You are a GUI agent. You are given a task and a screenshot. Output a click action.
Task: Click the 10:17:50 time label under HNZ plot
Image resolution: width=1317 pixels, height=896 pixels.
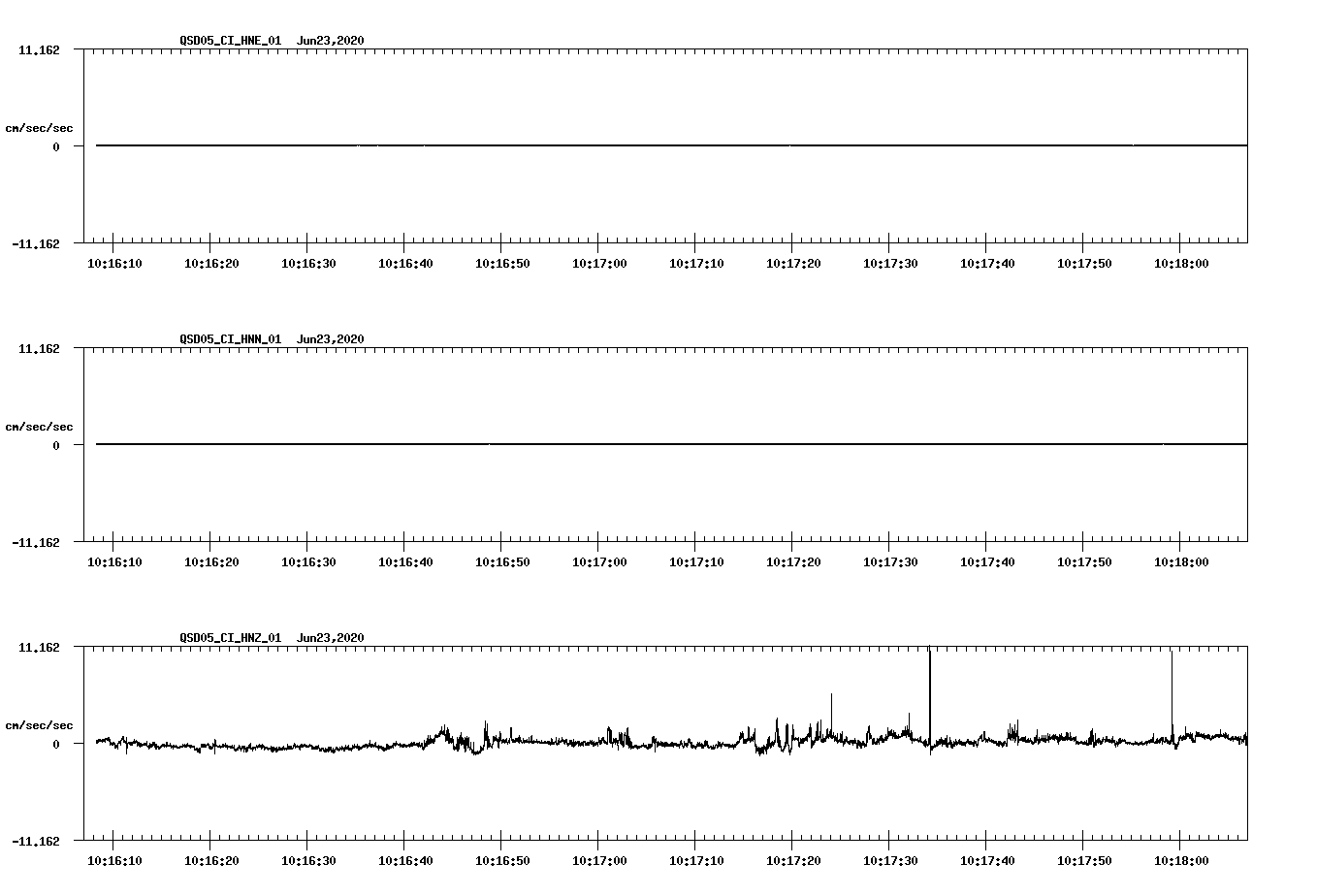point(1084,861)
